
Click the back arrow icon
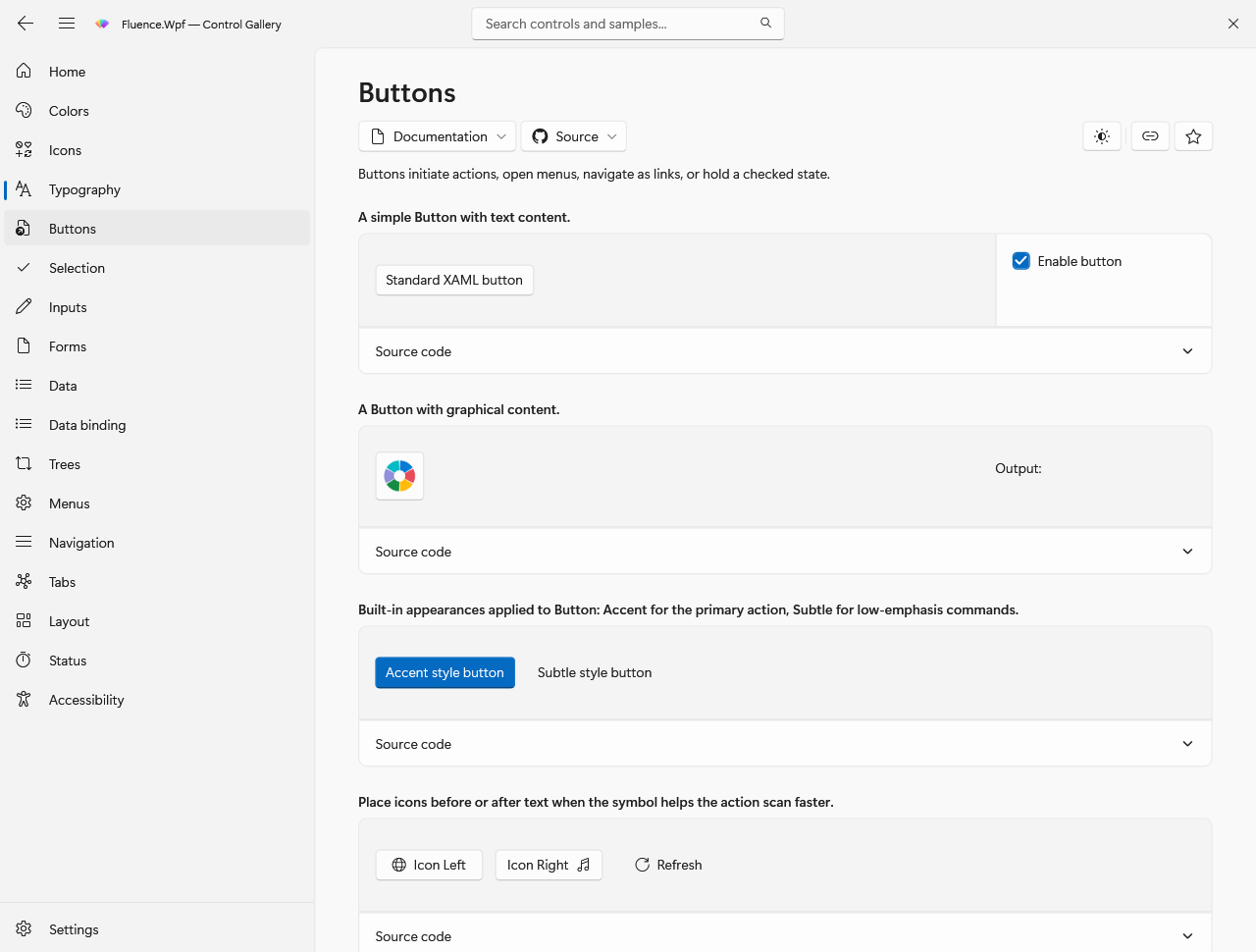click(26, 24)
